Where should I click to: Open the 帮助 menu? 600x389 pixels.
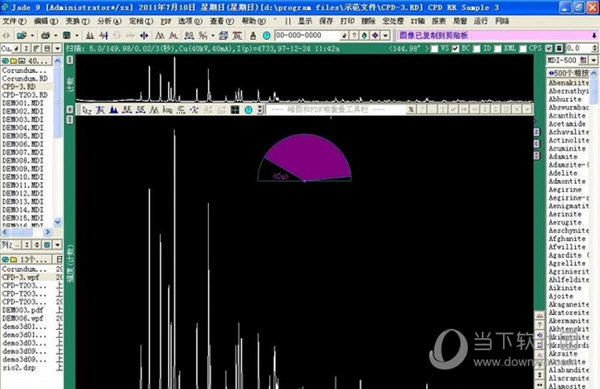pyautogui.click(x=254, y=21)
